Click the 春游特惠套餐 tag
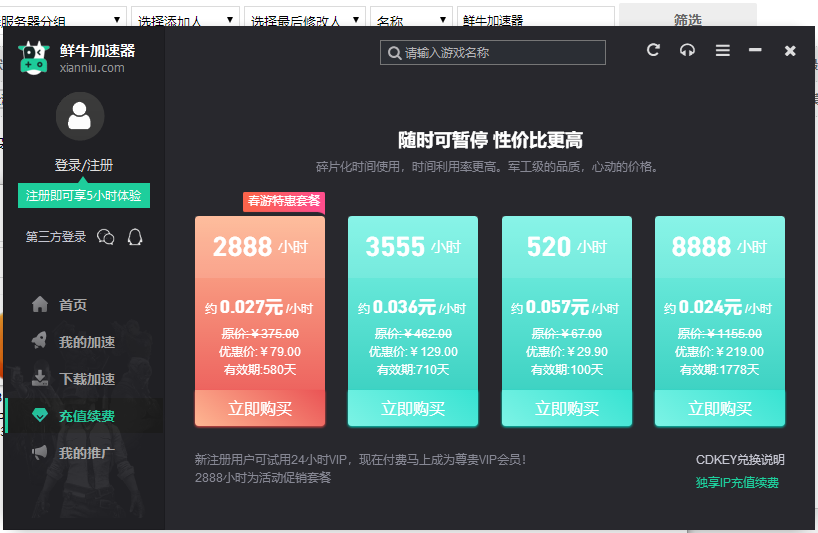Screen dimensions: 818x533 [284, 201]
